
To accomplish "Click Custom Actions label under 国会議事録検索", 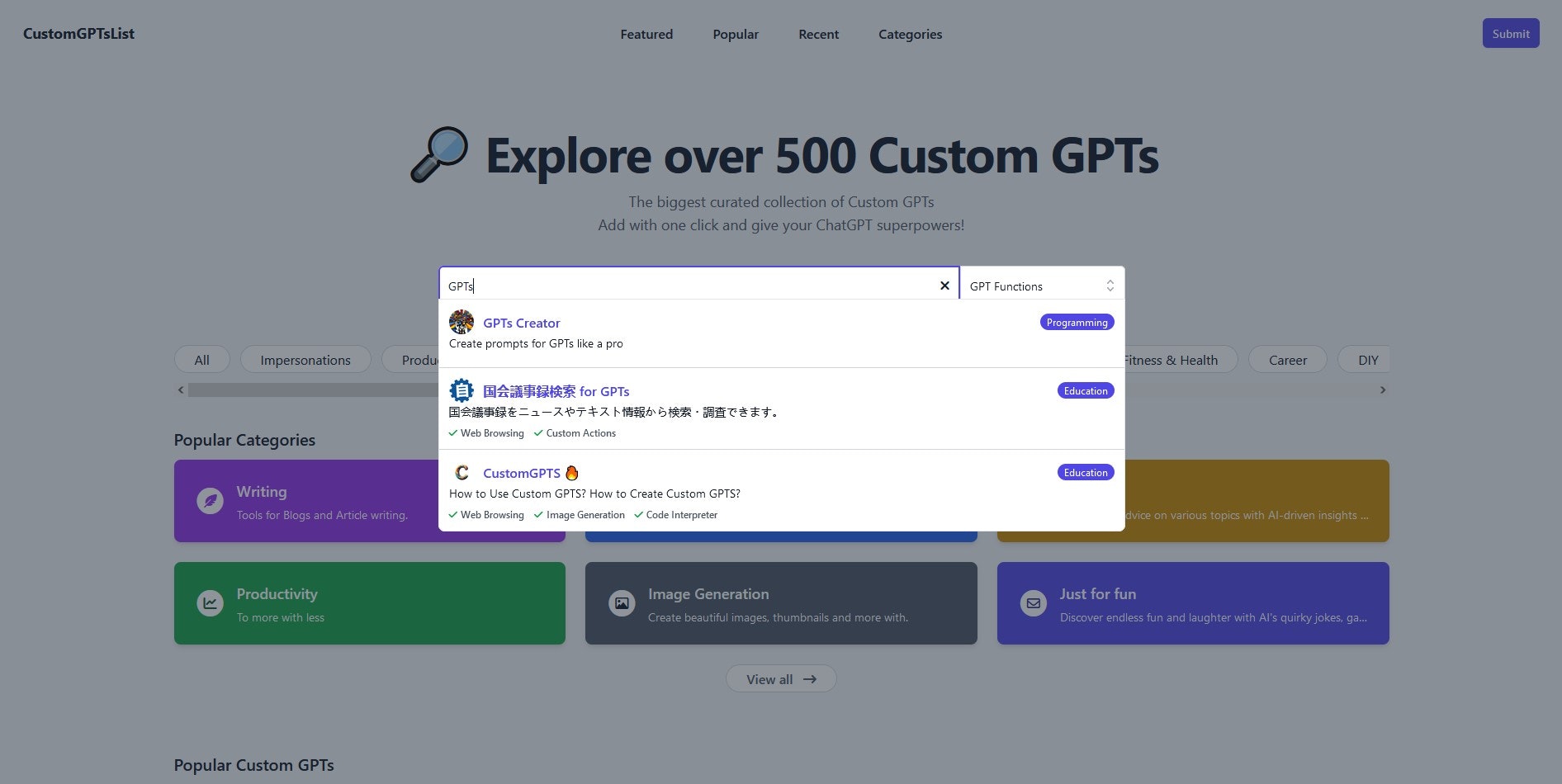I will (580, 433).
